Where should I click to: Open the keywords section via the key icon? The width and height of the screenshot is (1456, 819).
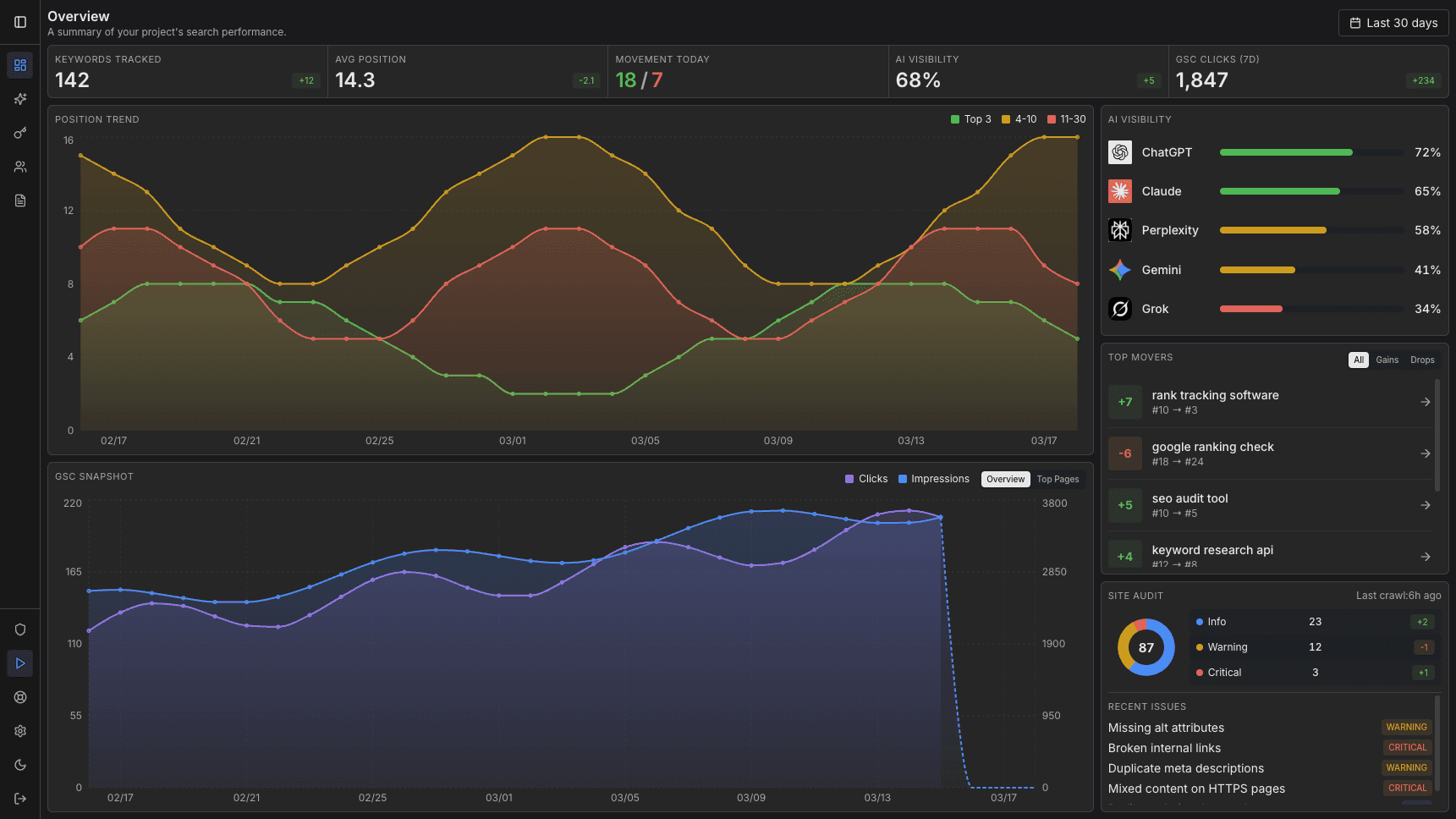(20, 133)
